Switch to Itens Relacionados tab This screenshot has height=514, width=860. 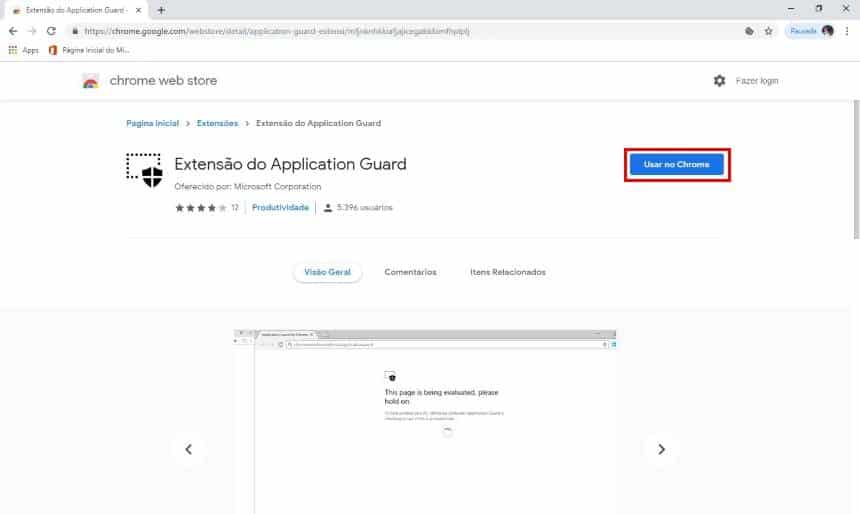[x=508, y=272]
